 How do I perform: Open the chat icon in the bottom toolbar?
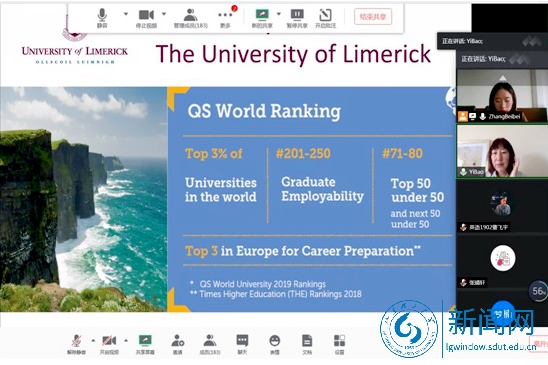pyautogui.click(x=242, y=344)
